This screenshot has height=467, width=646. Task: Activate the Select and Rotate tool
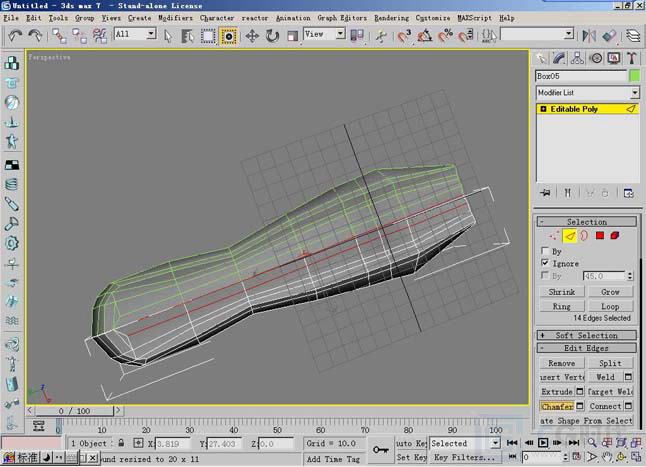pos(272,36)
